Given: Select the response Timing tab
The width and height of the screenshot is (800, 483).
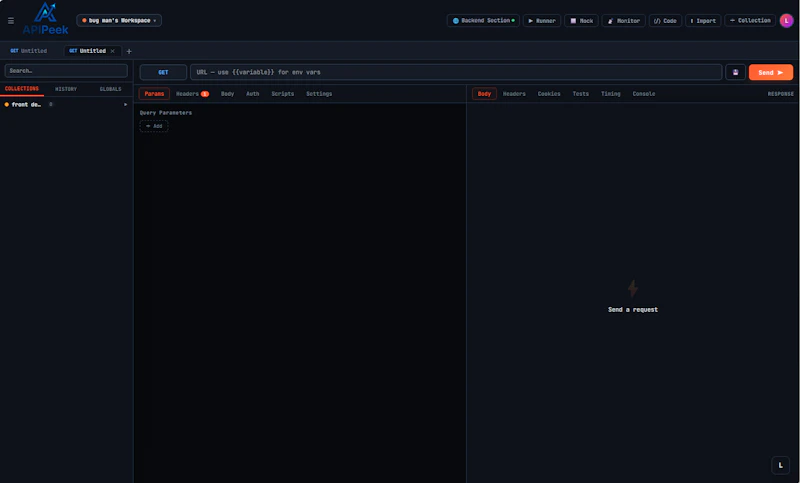Looking at the screenshot, I should click(x=610, y=94).
